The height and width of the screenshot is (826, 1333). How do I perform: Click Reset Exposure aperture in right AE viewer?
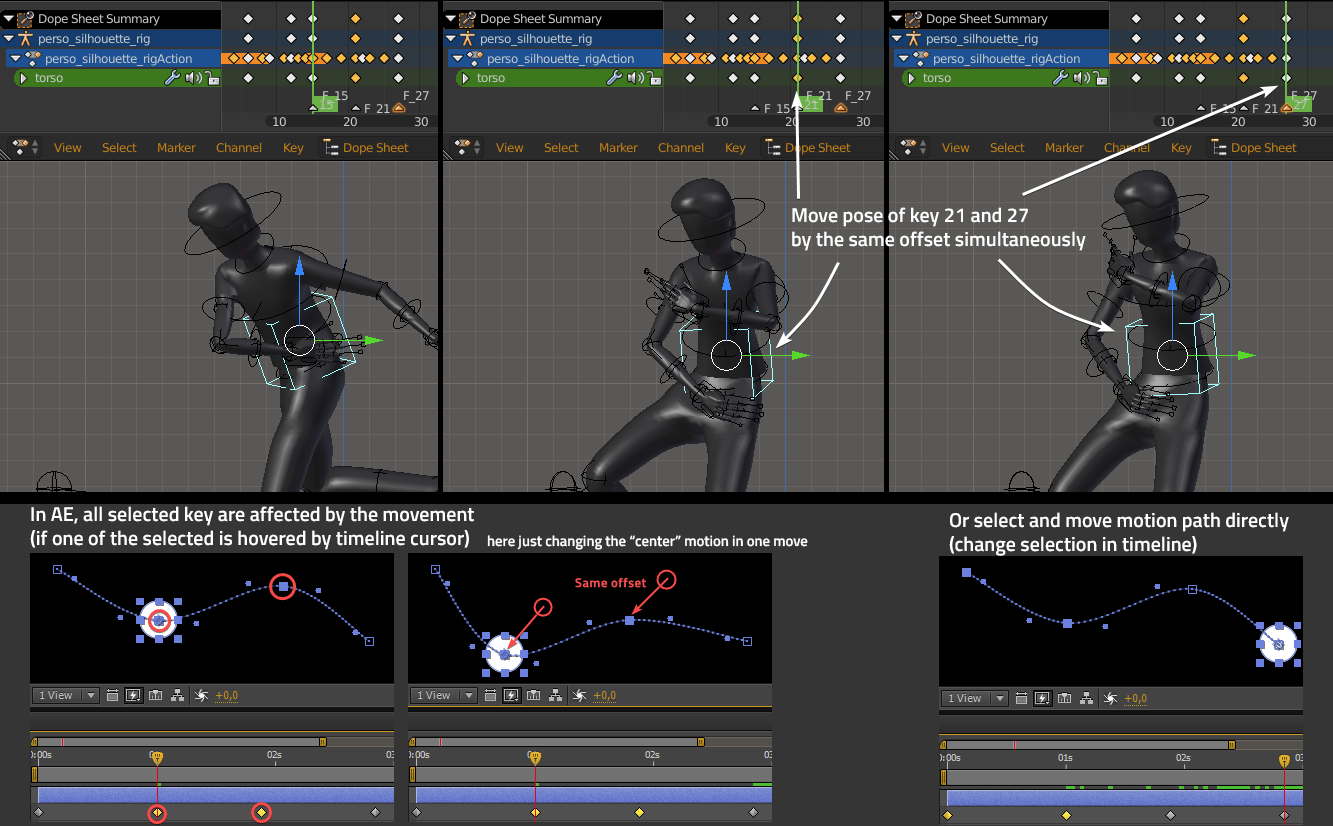pyautogui.click(x=1110, y=699)
